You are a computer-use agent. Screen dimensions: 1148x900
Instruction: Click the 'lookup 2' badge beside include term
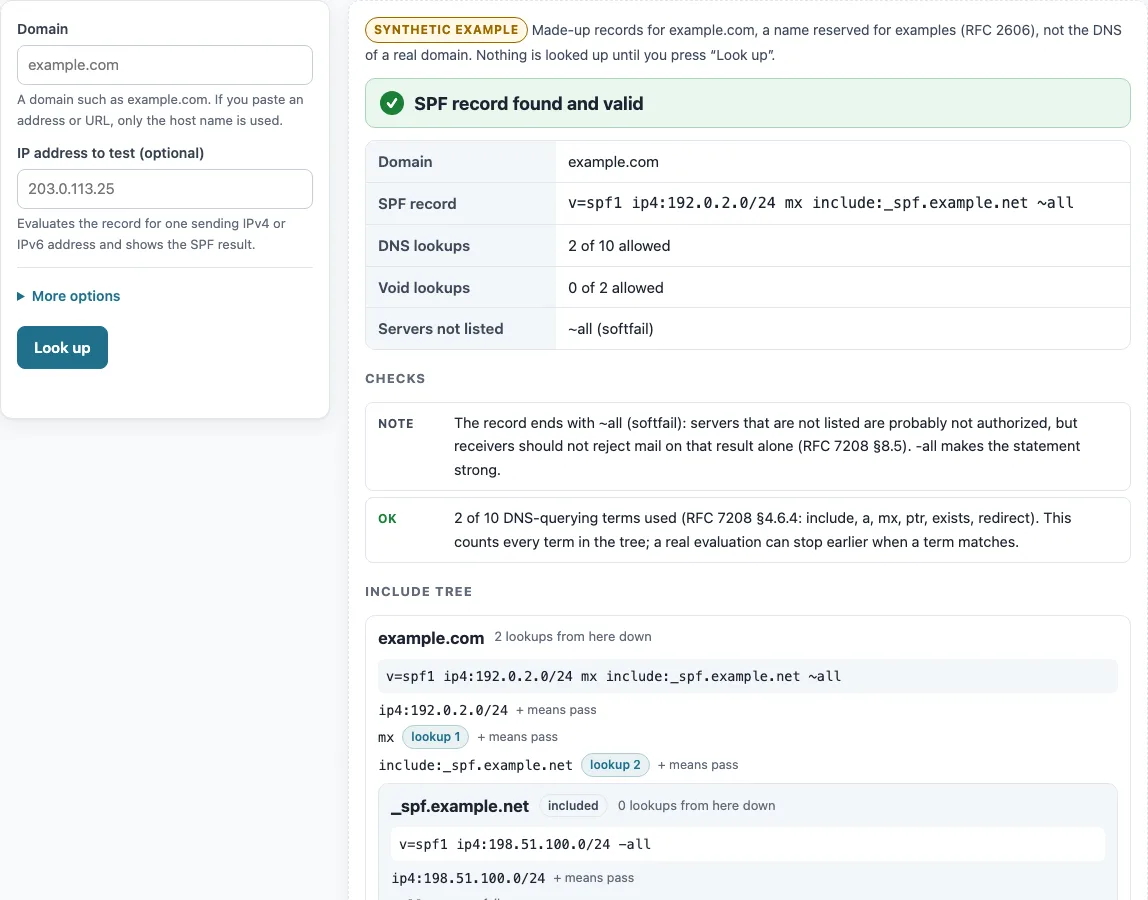pyautogui.click(x=615, y=765)
